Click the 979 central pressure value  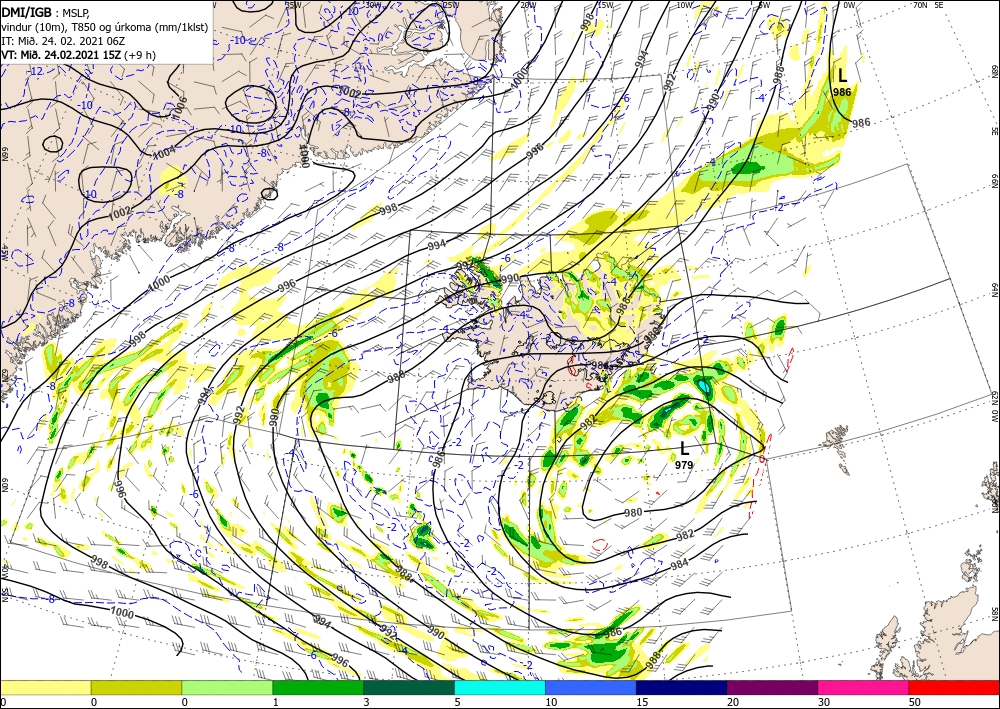point(684,465)
